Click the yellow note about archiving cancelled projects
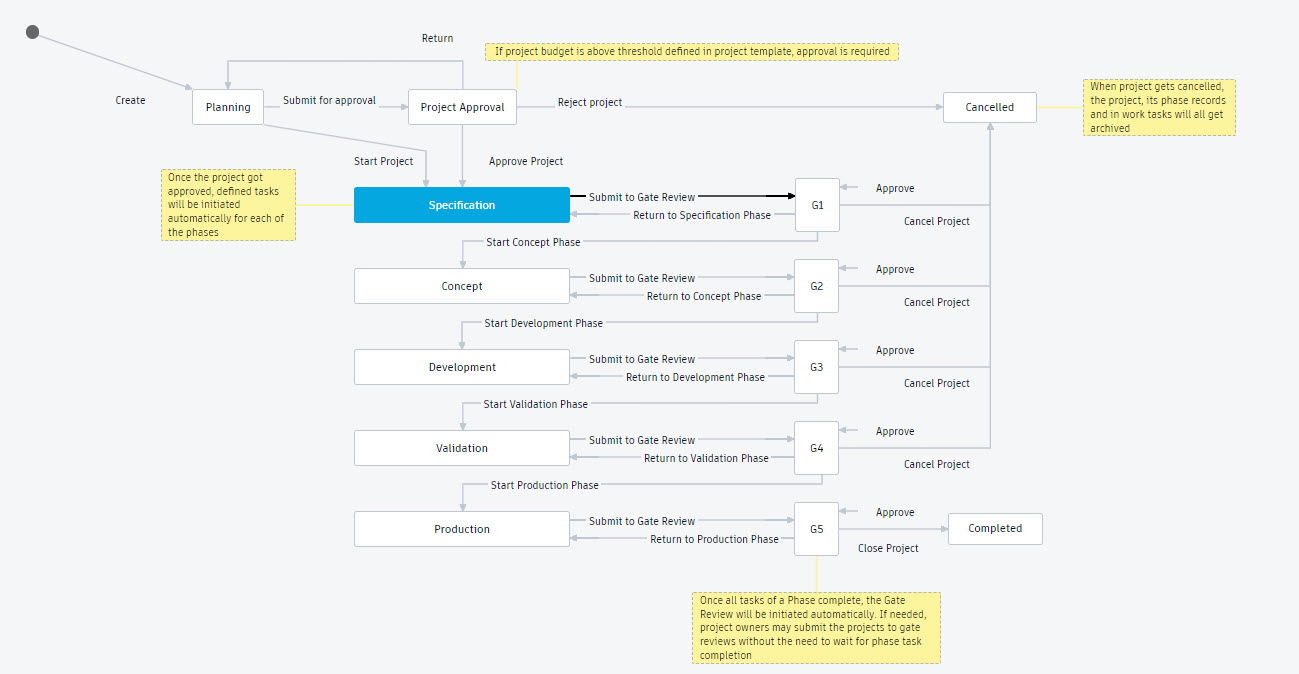The width and height of the screenshot is (1299, 674). tap(1159, 107)
